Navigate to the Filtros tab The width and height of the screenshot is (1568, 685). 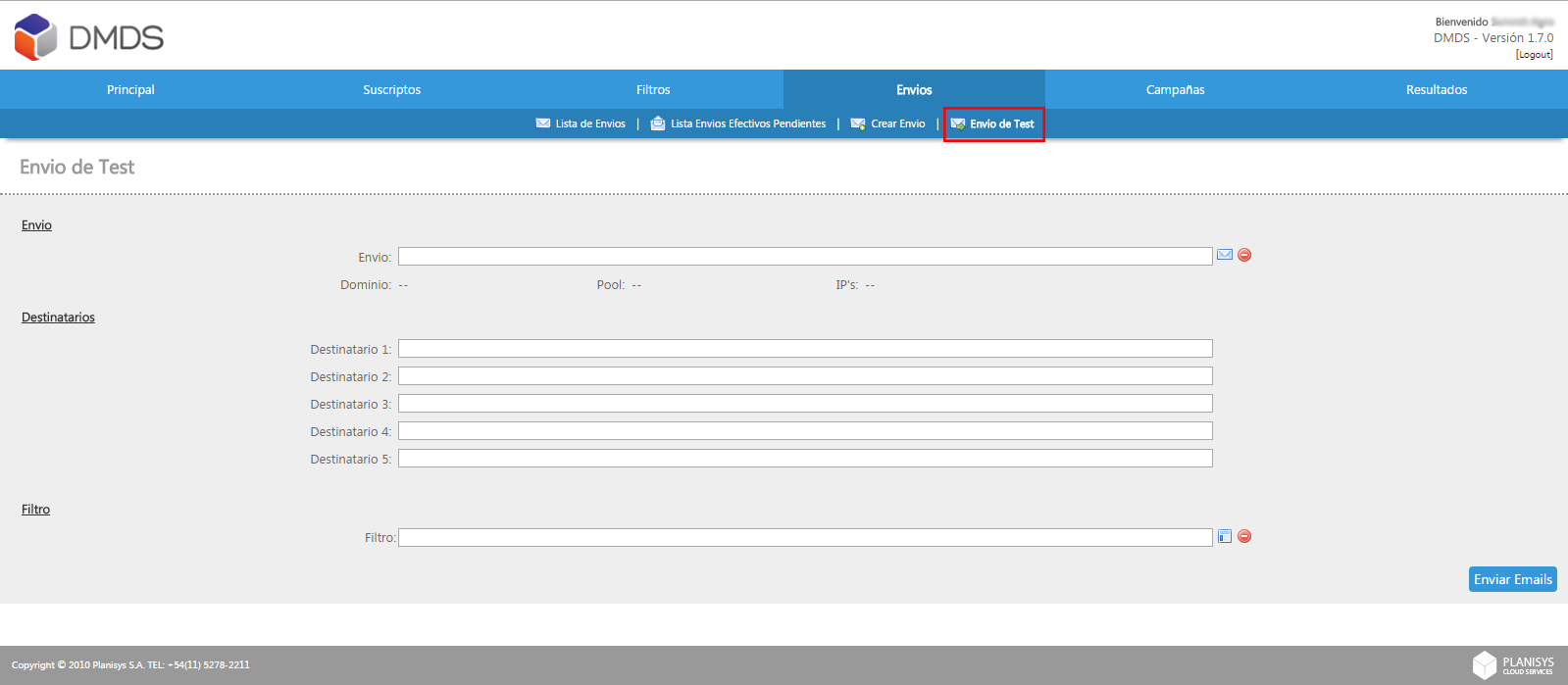[x=653, y=89]
